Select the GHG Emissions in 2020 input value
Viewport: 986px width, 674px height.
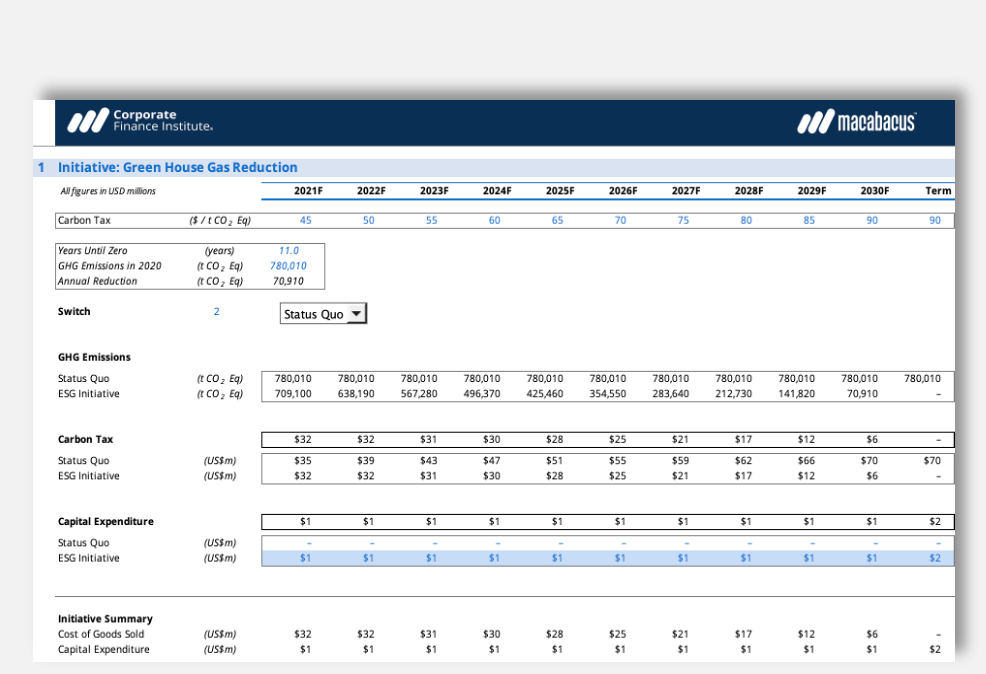(x=289, y=266)
